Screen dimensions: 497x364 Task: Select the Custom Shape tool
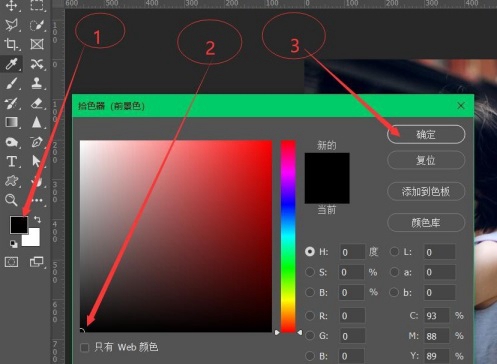tap(12, 181)
